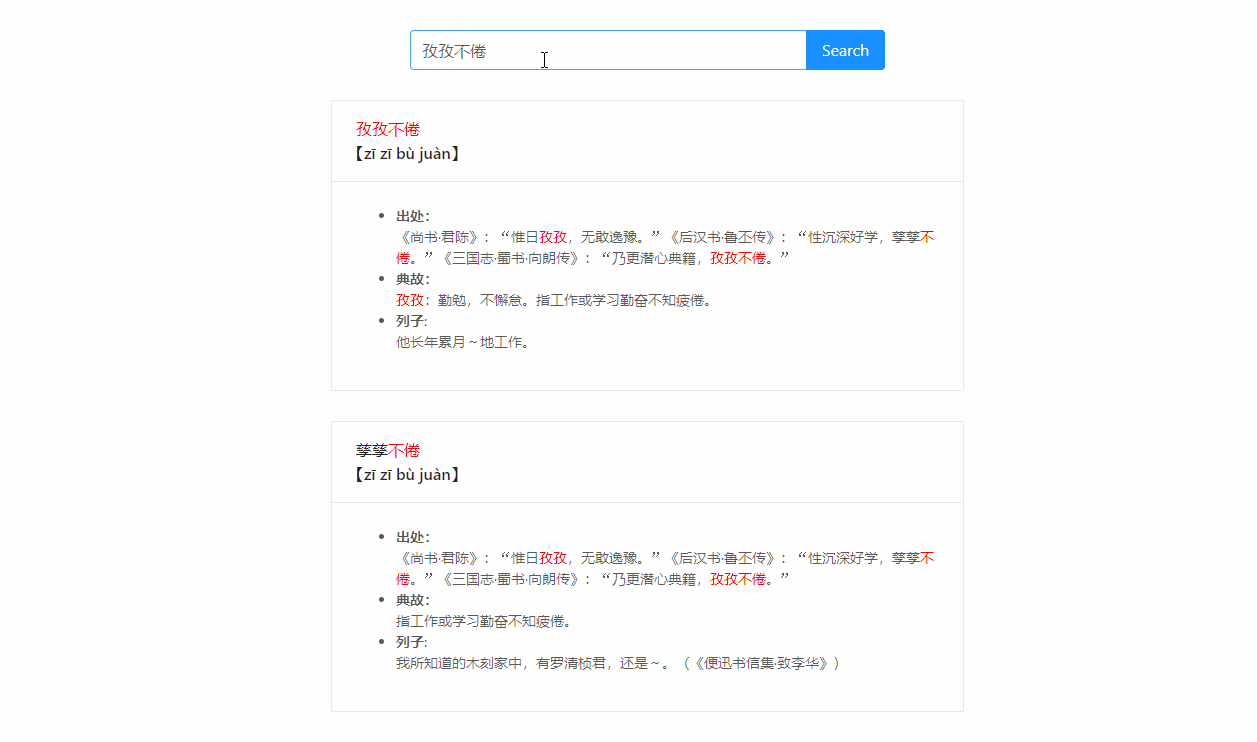The height and width of the screenshot is (742, 1257).
Task: Click 典故 label in first result card
Action: point(413,279)
